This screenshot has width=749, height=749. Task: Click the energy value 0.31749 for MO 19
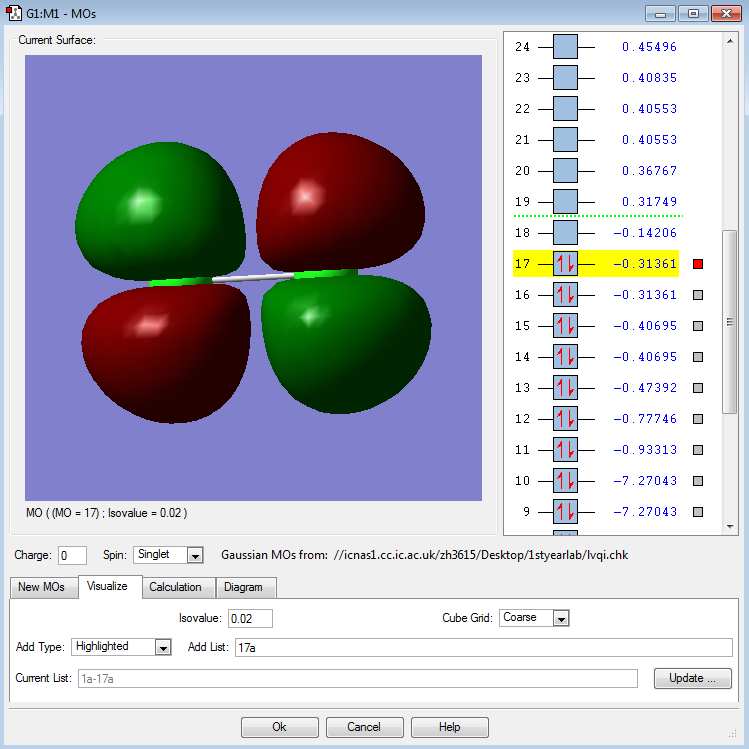[649, 202]
